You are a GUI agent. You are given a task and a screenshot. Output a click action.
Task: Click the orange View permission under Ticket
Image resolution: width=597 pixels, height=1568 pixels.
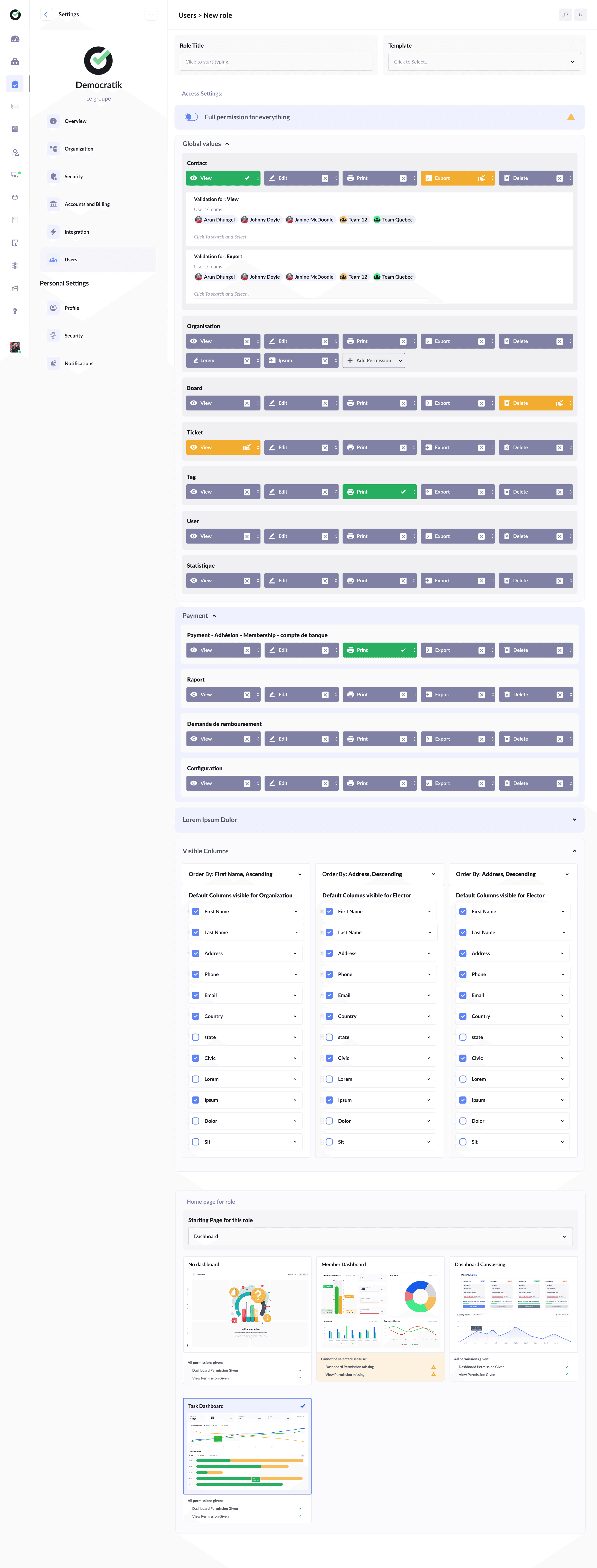point(223,447)
